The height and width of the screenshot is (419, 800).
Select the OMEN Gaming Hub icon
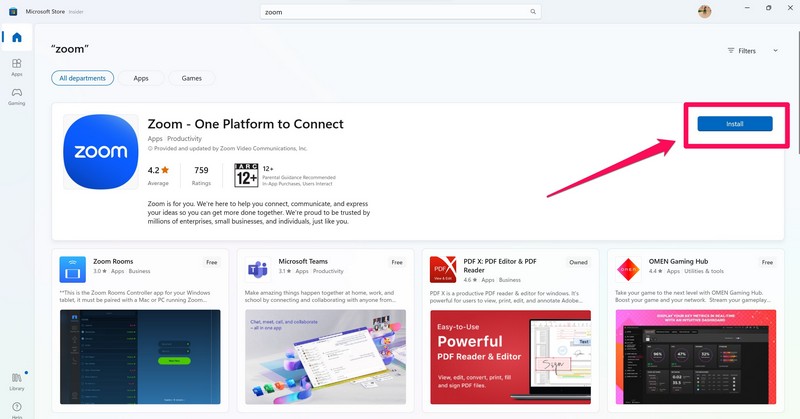click(x=630, y=270)
